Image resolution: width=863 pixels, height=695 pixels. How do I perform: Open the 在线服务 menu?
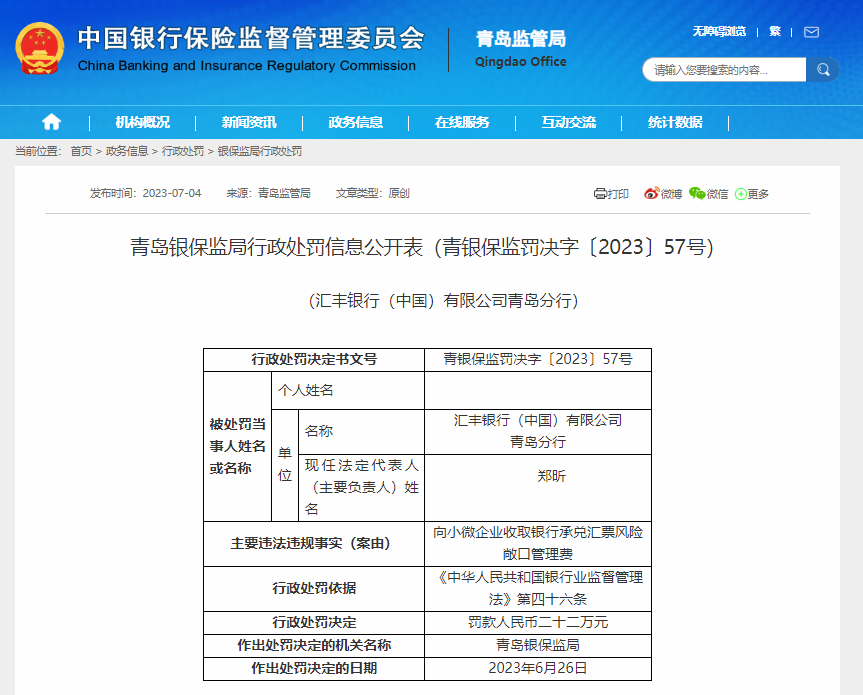tap(462, 122)
